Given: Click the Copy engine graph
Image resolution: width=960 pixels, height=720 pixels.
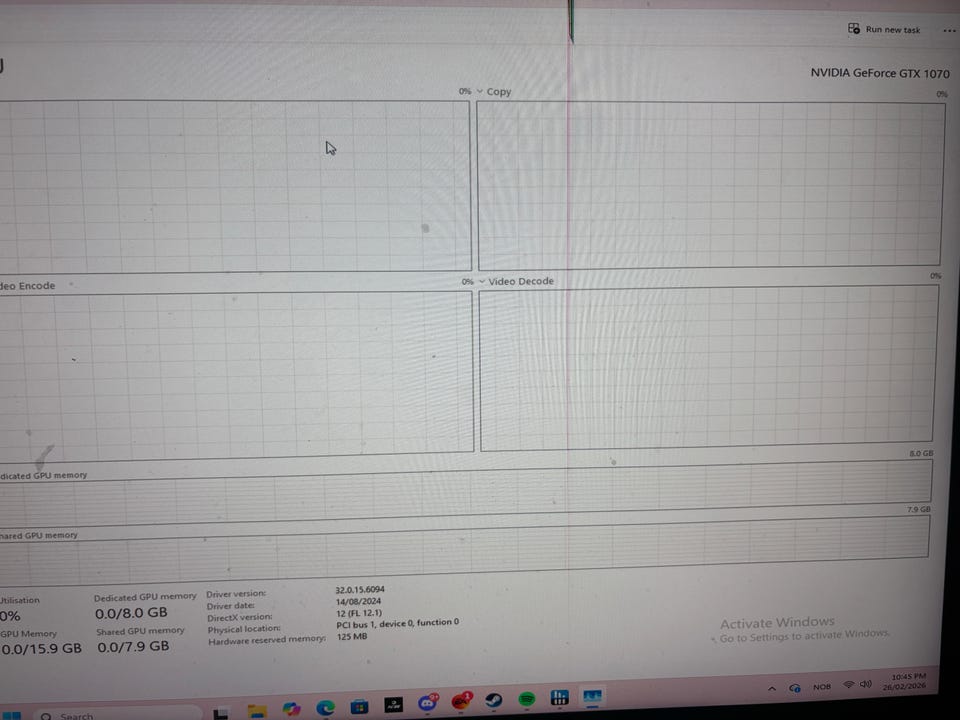Looking at the screenshot, I should 710,184.
